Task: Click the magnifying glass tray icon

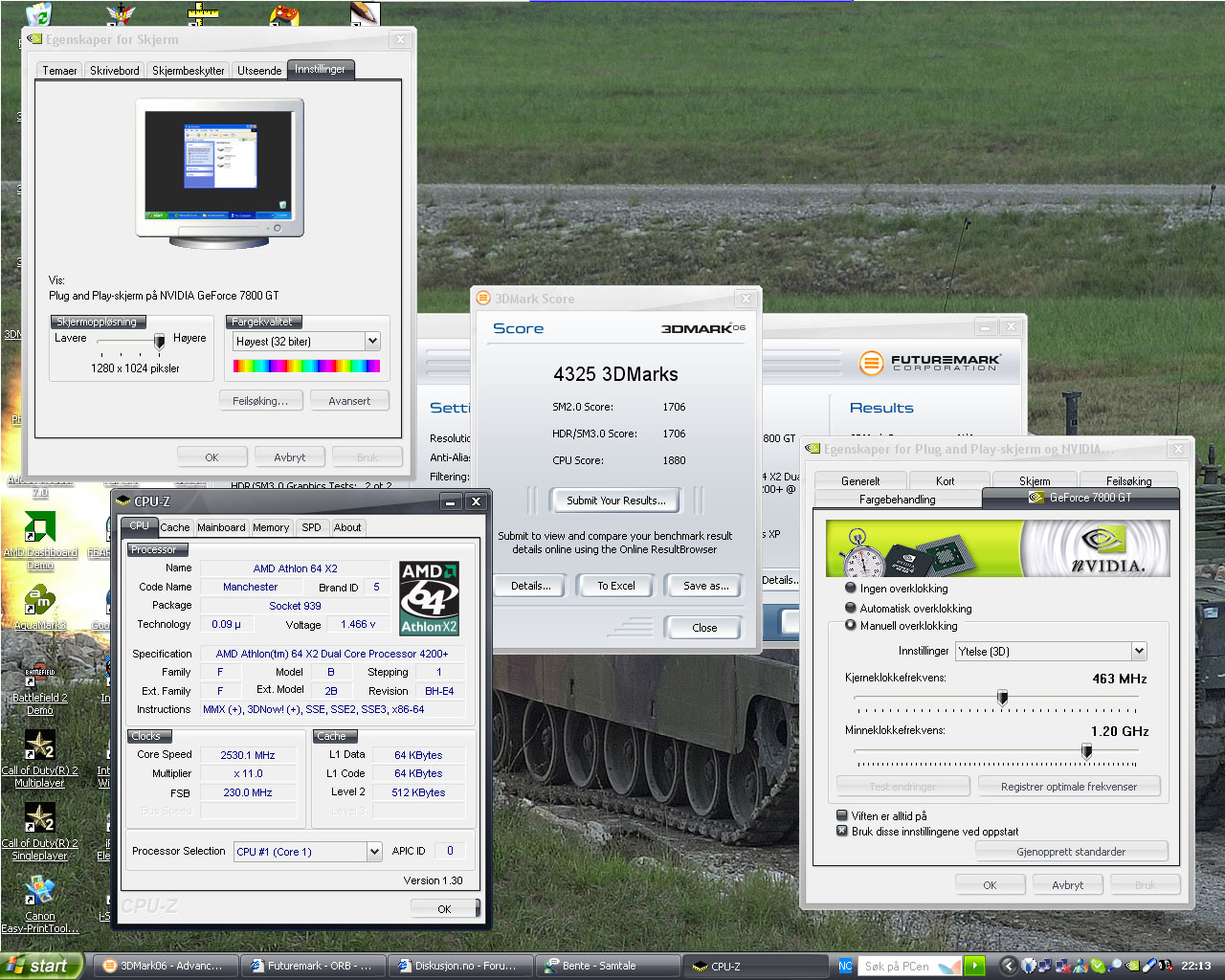Action: pos(1115,966)
